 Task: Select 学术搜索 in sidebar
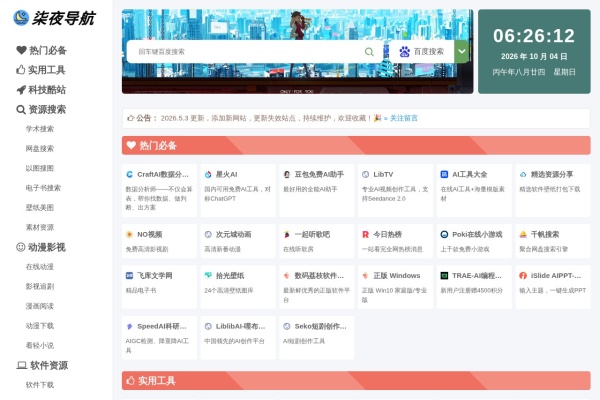(x=40, y=129)
